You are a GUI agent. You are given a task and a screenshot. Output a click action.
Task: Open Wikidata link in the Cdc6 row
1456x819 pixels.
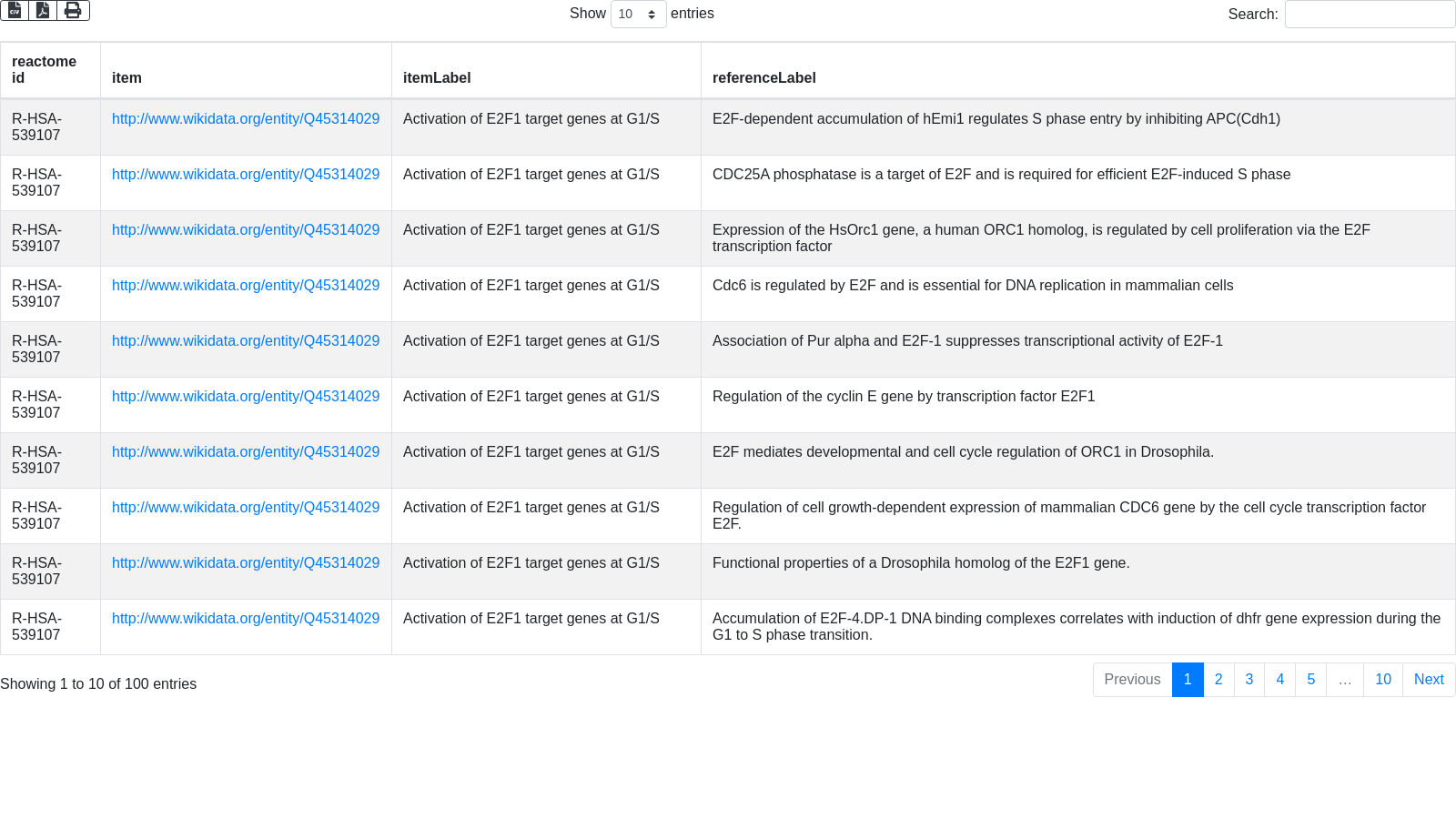coord(246,286)
